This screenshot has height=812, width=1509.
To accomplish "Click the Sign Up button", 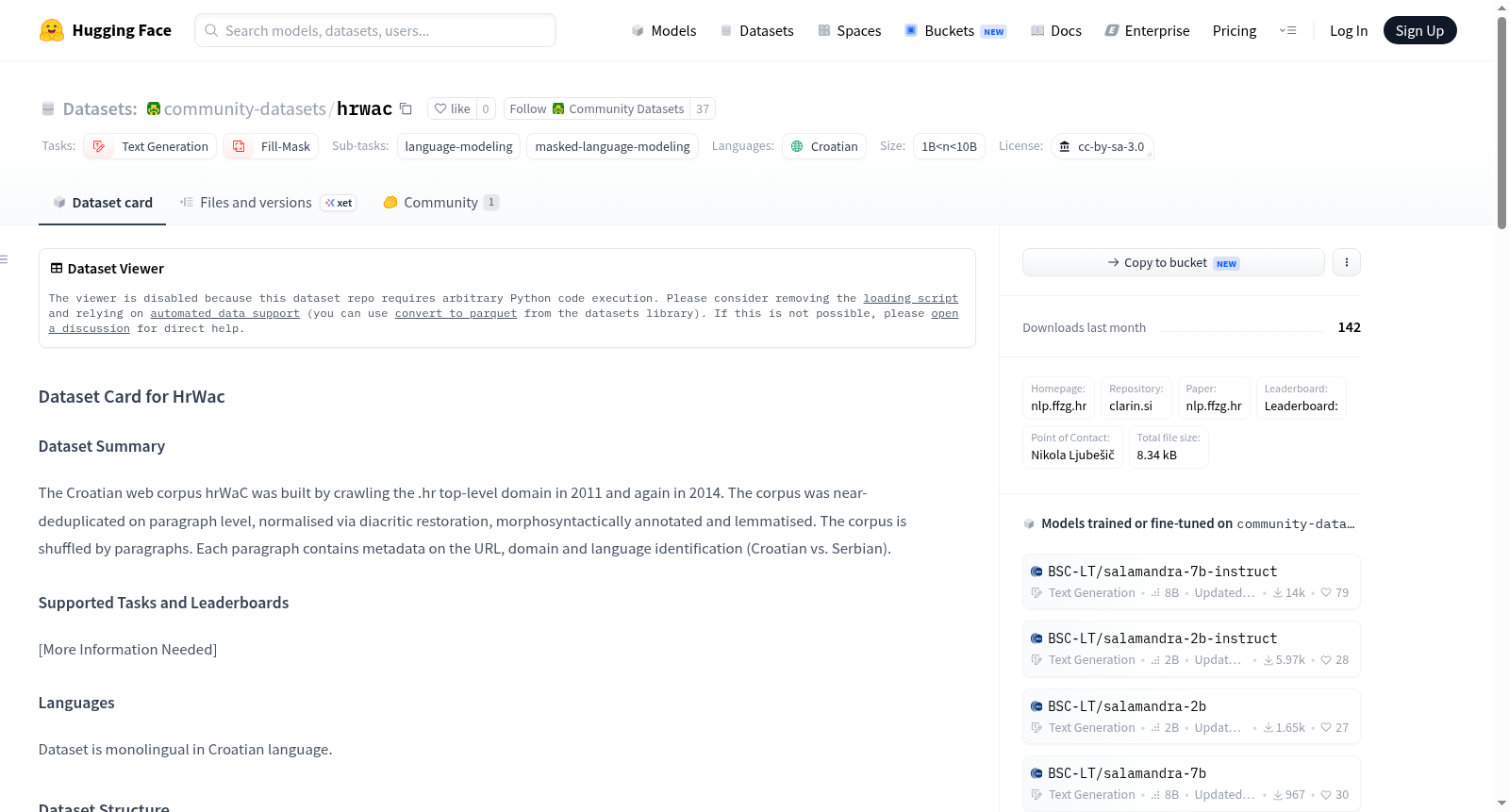I will 1419,30.
